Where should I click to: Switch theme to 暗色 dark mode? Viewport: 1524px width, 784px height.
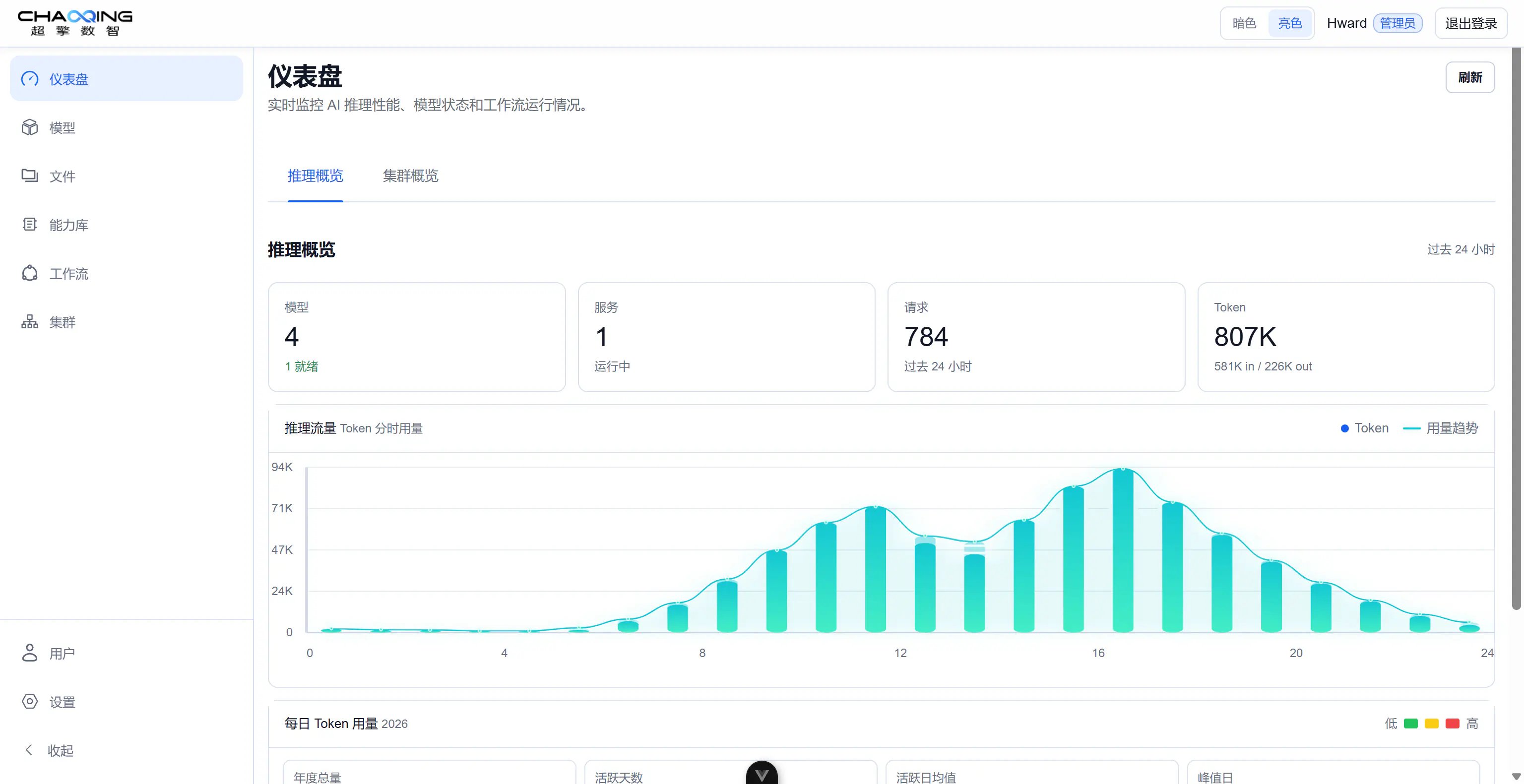pyautogui.click(x=1244, y=23)
